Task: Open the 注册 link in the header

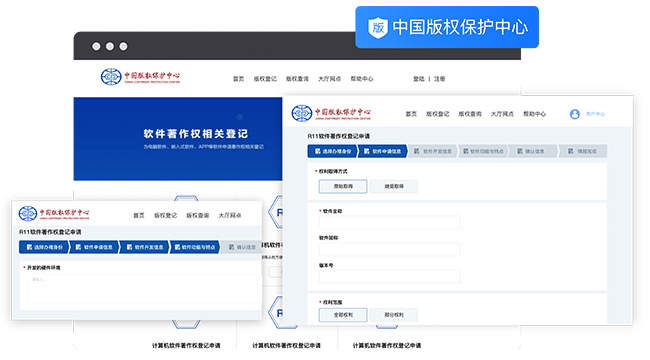Action: (x=439, y=79)
